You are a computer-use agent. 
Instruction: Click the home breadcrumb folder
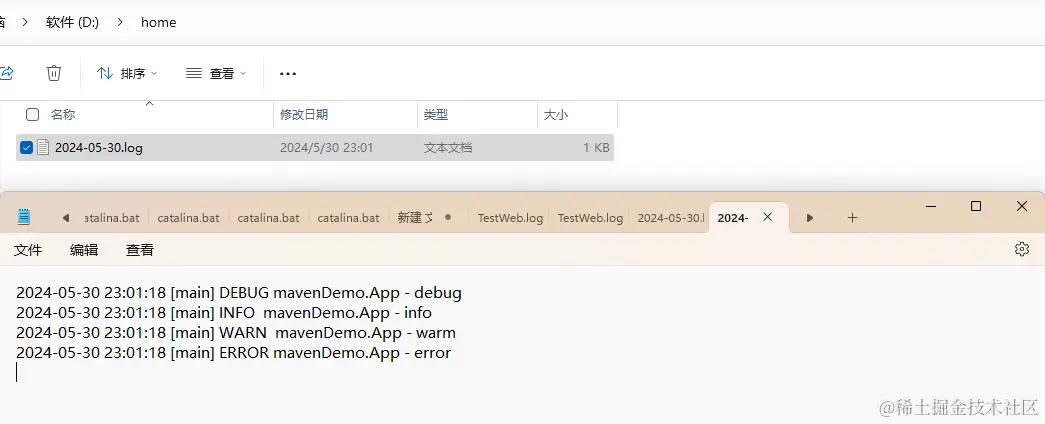pyautogui.click(x=159, y=22)
